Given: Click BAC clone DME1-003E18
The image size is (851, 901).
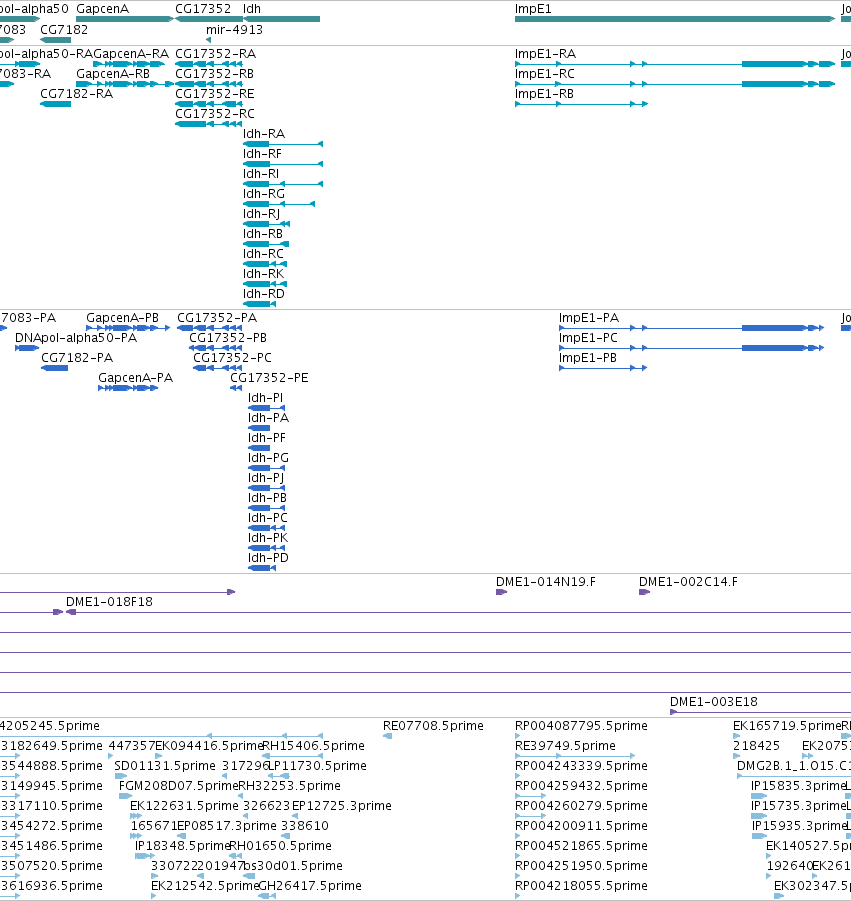Looking at the screenshot, I should click(714, 702).
